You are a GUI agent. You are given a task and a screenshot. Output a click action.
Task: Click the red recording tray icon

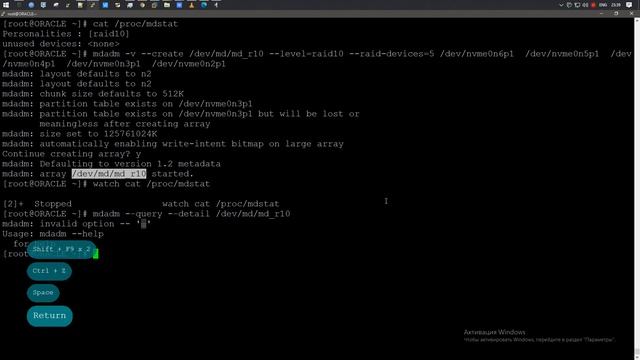pyautogui.click(x=593, y=5)
